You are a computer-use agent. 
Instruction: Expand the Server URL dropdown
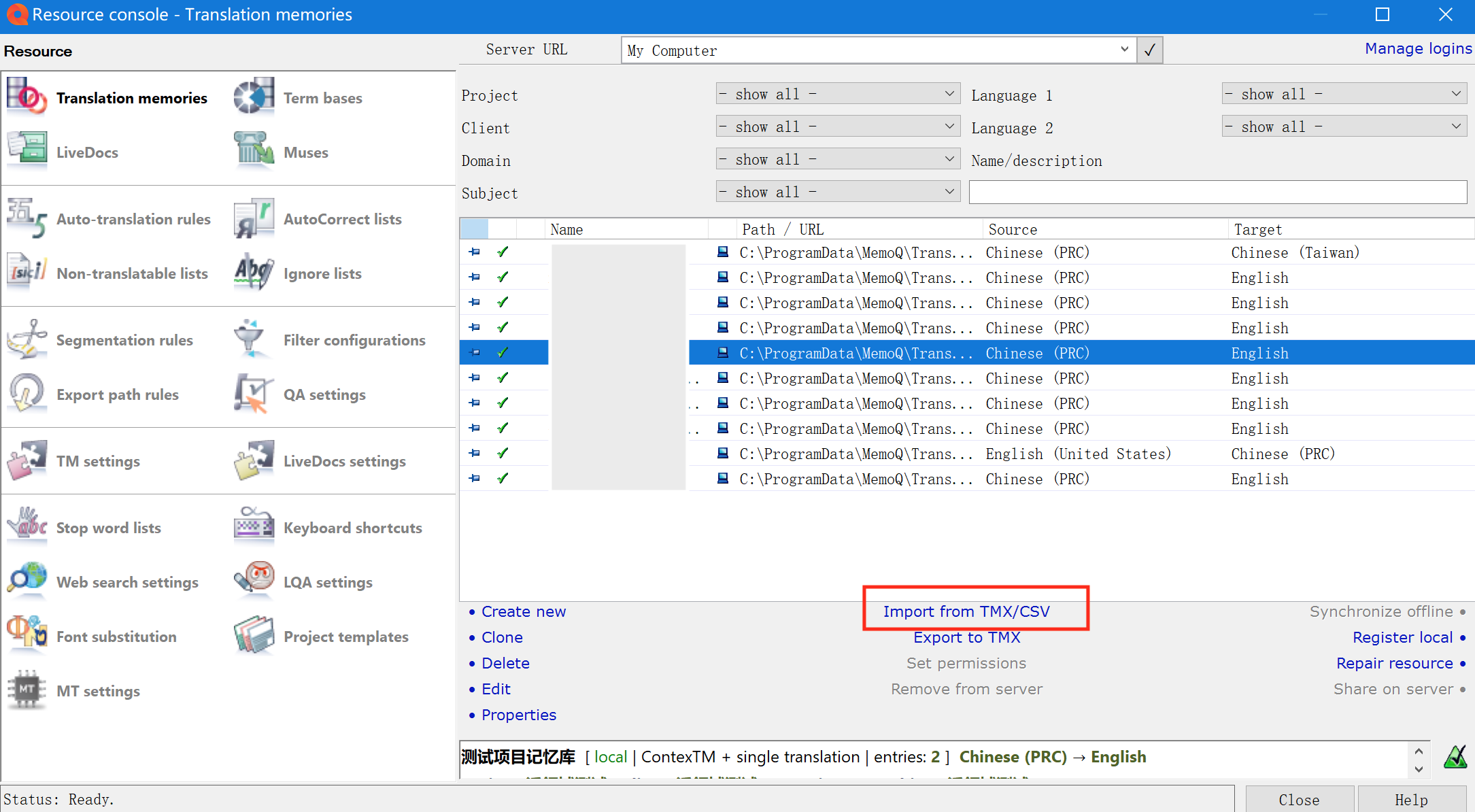[x=1124, y=50]
